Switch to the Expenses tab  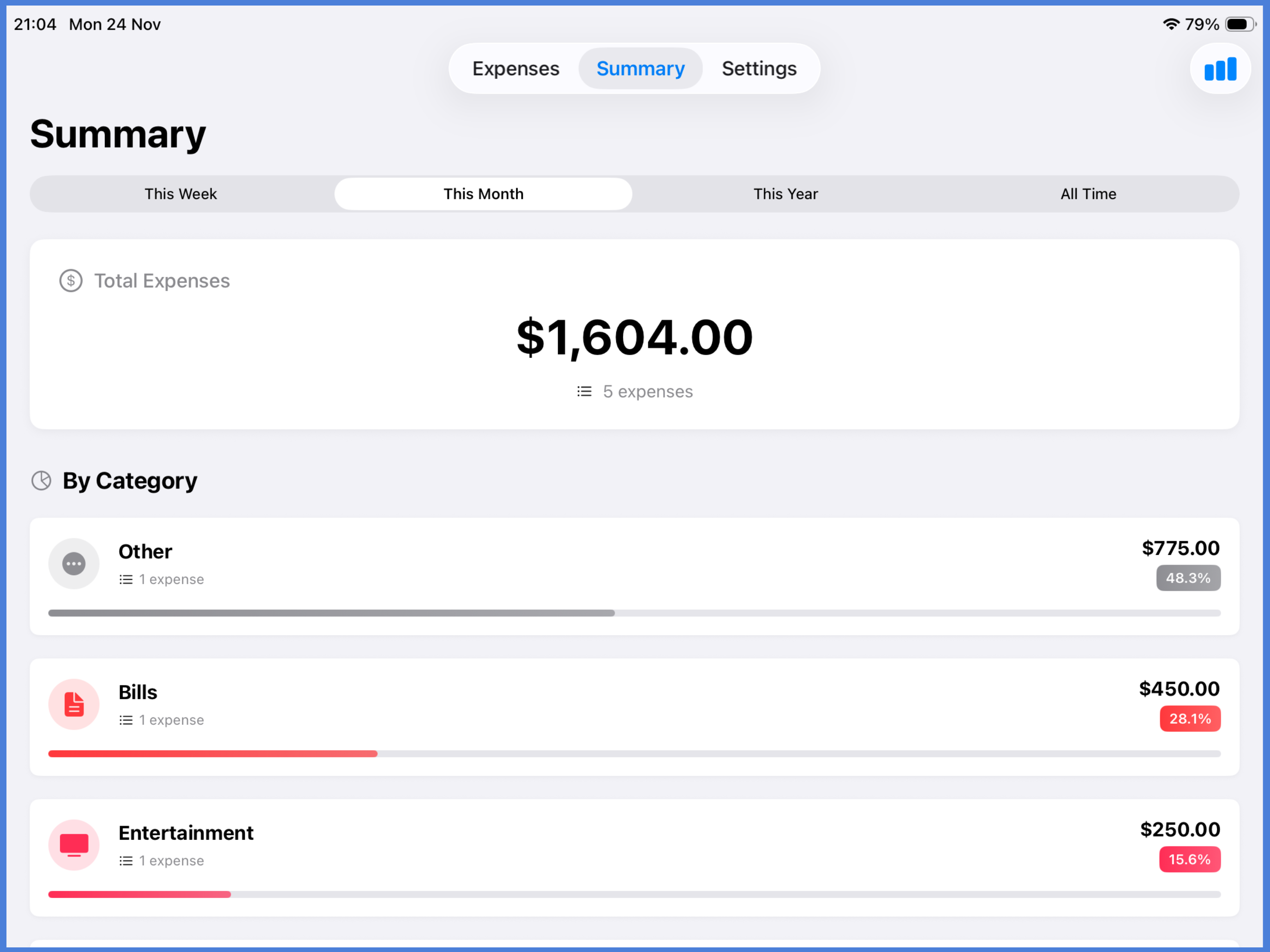click(x=515, y=69)
